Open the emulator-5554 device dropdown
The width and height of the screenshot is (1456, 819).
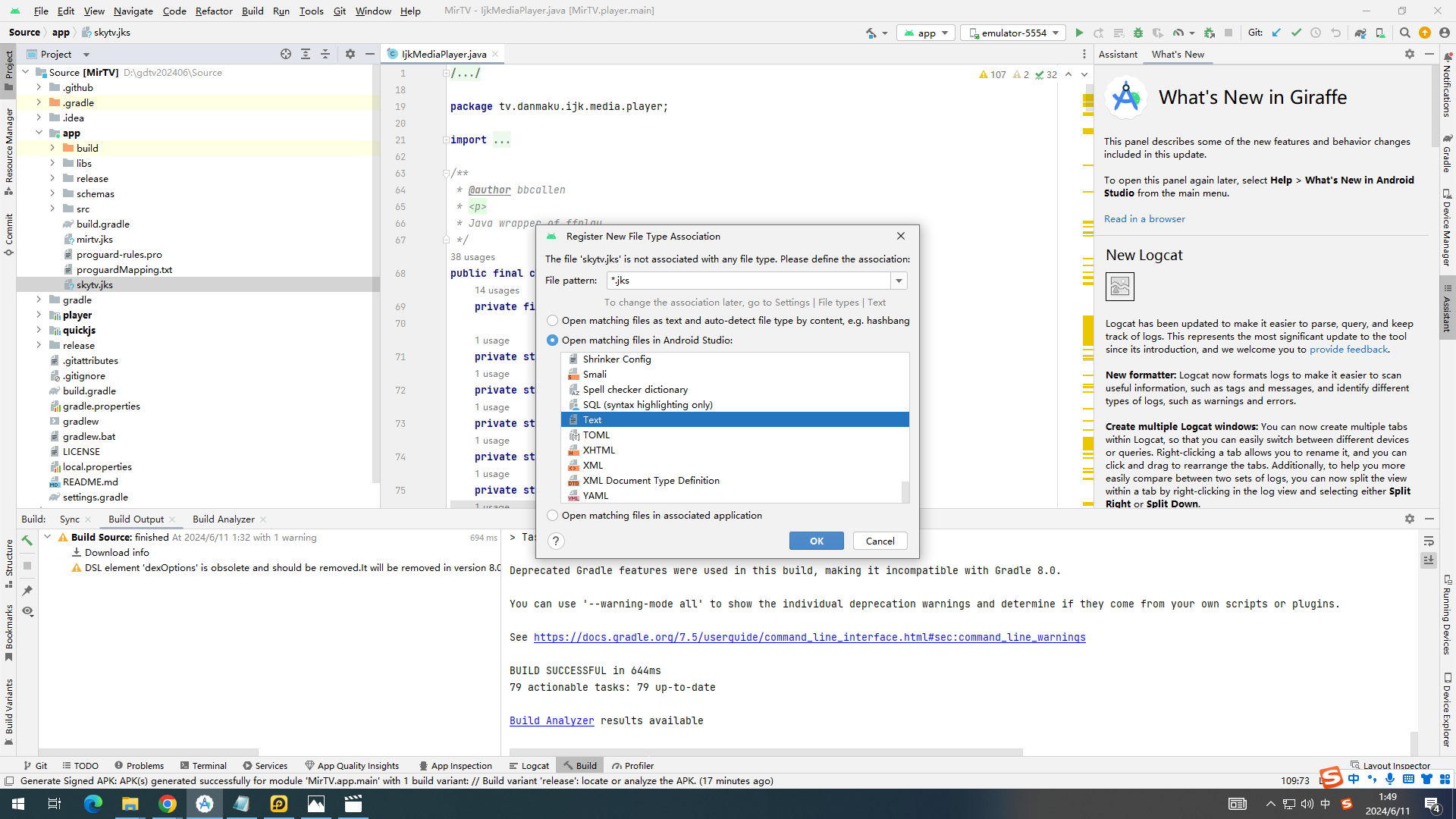[x=1014, y=33]
